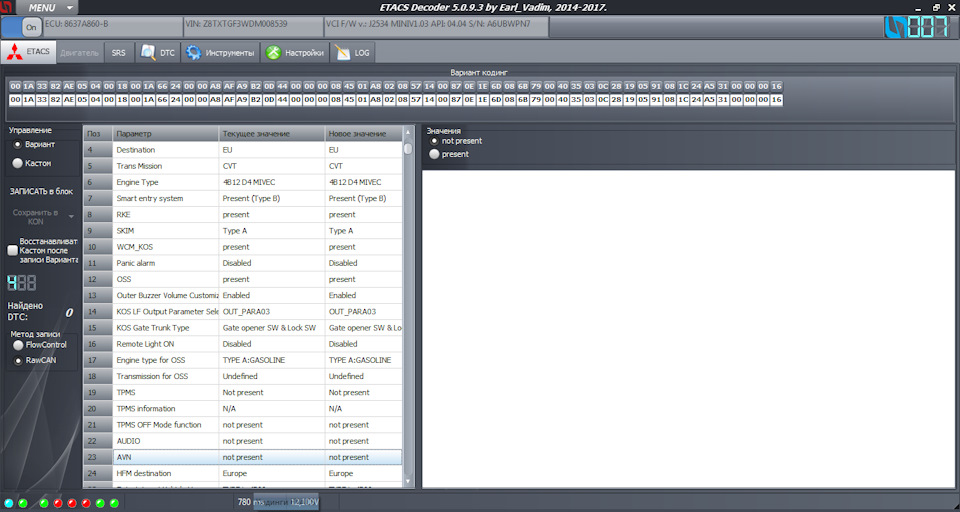Select the HFM destination row
The image size is (960, 512).
[243, 473]
